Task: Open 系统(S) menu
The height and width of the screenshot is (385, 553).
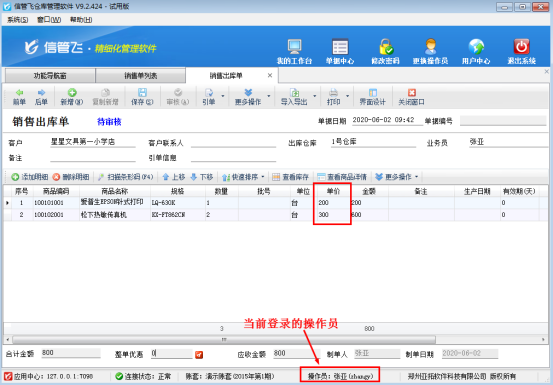Action: tap(17, 20)
